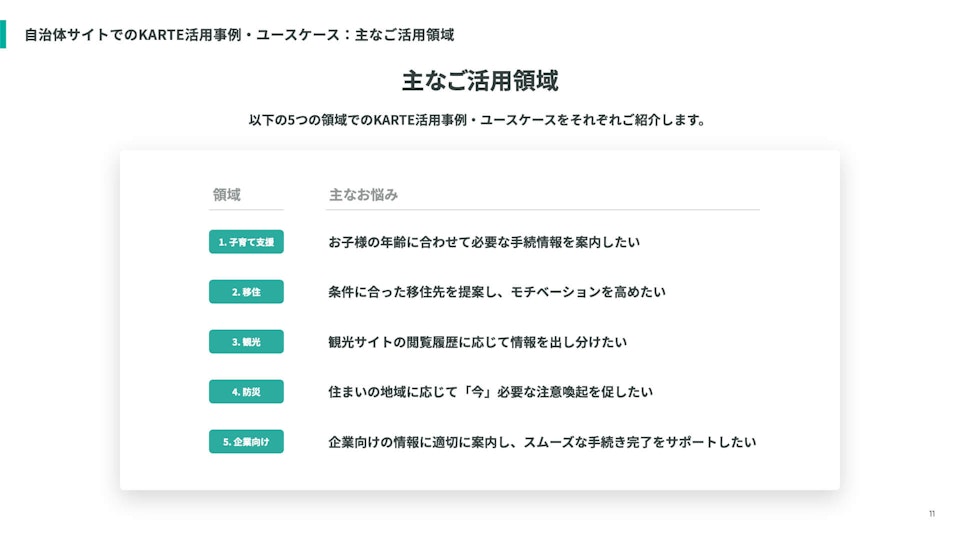Click the 5. 企業向け badge
960x540 pixels.
[246, 442]
